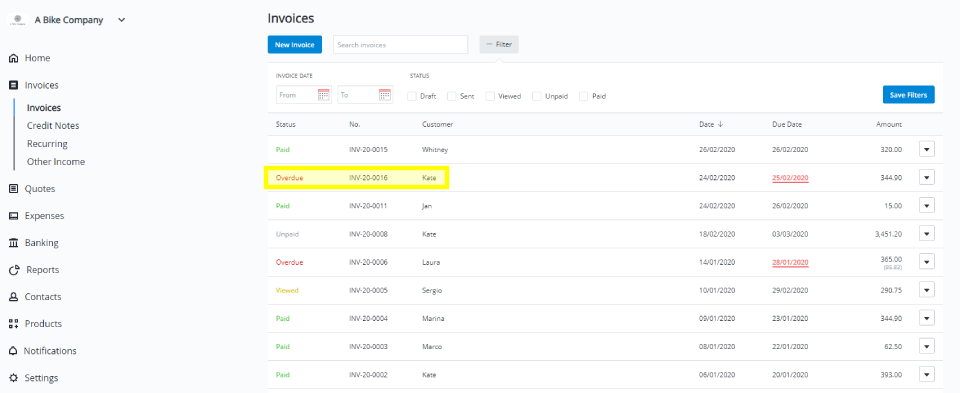Open action dropdown for INV-20-0016

click(926, 178)
